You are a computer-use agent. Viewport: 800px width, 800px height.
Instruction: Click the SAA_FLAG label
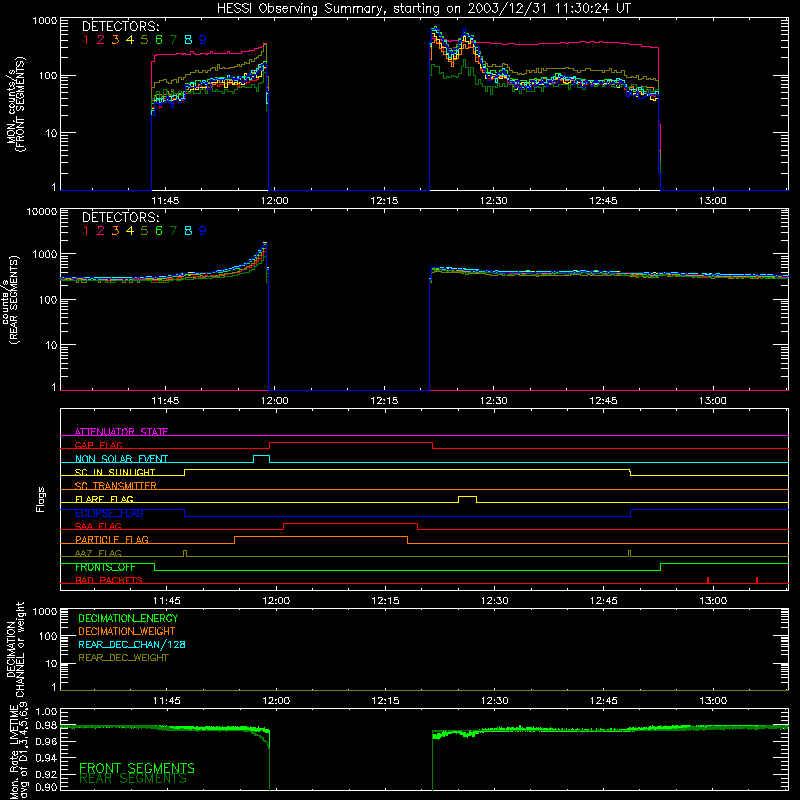point(98,527)
